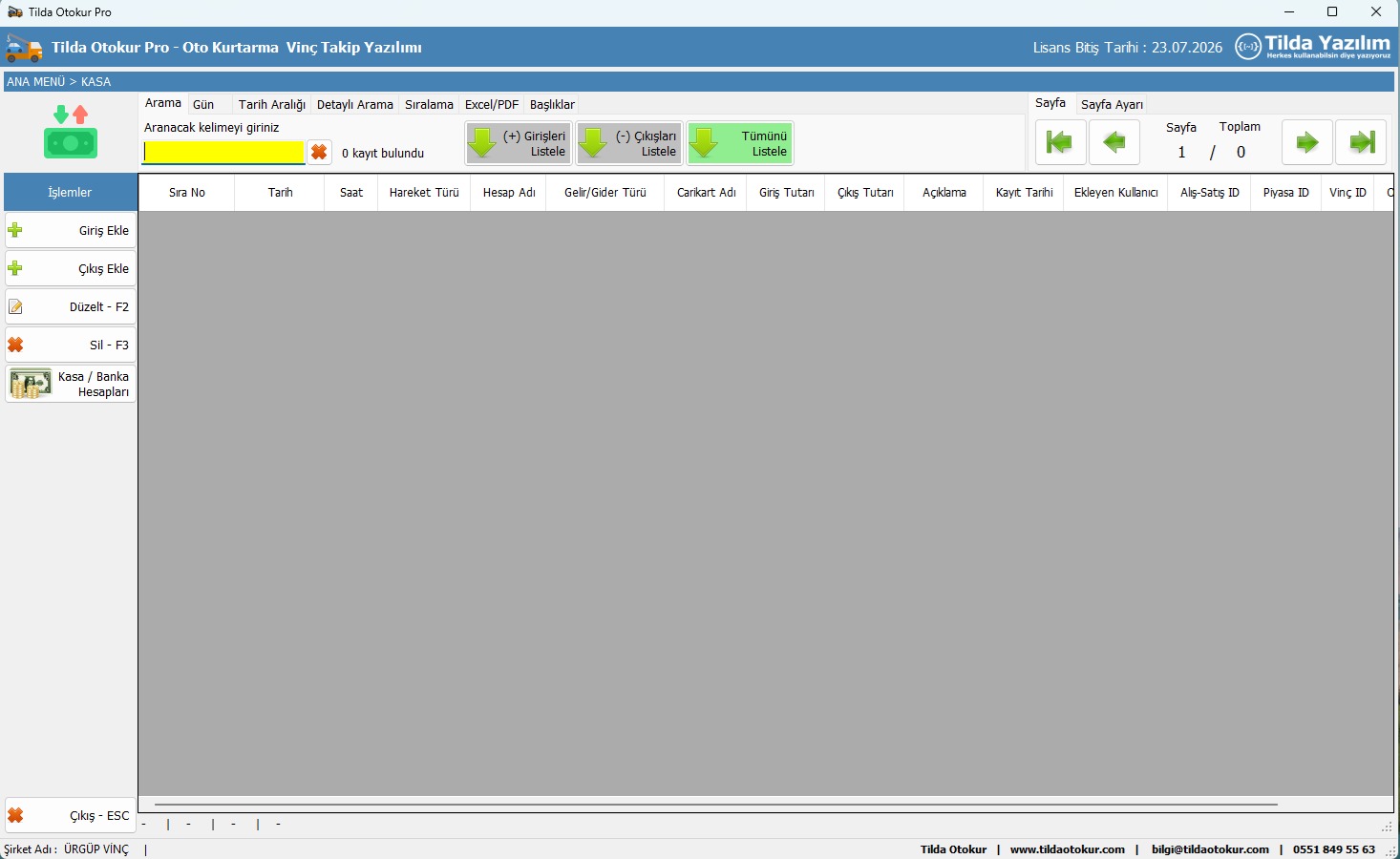This screenshot has height=859, width=1400.
Task: Click the next page green arrow
Action: pyautogui.click(x=1306, y=143)
